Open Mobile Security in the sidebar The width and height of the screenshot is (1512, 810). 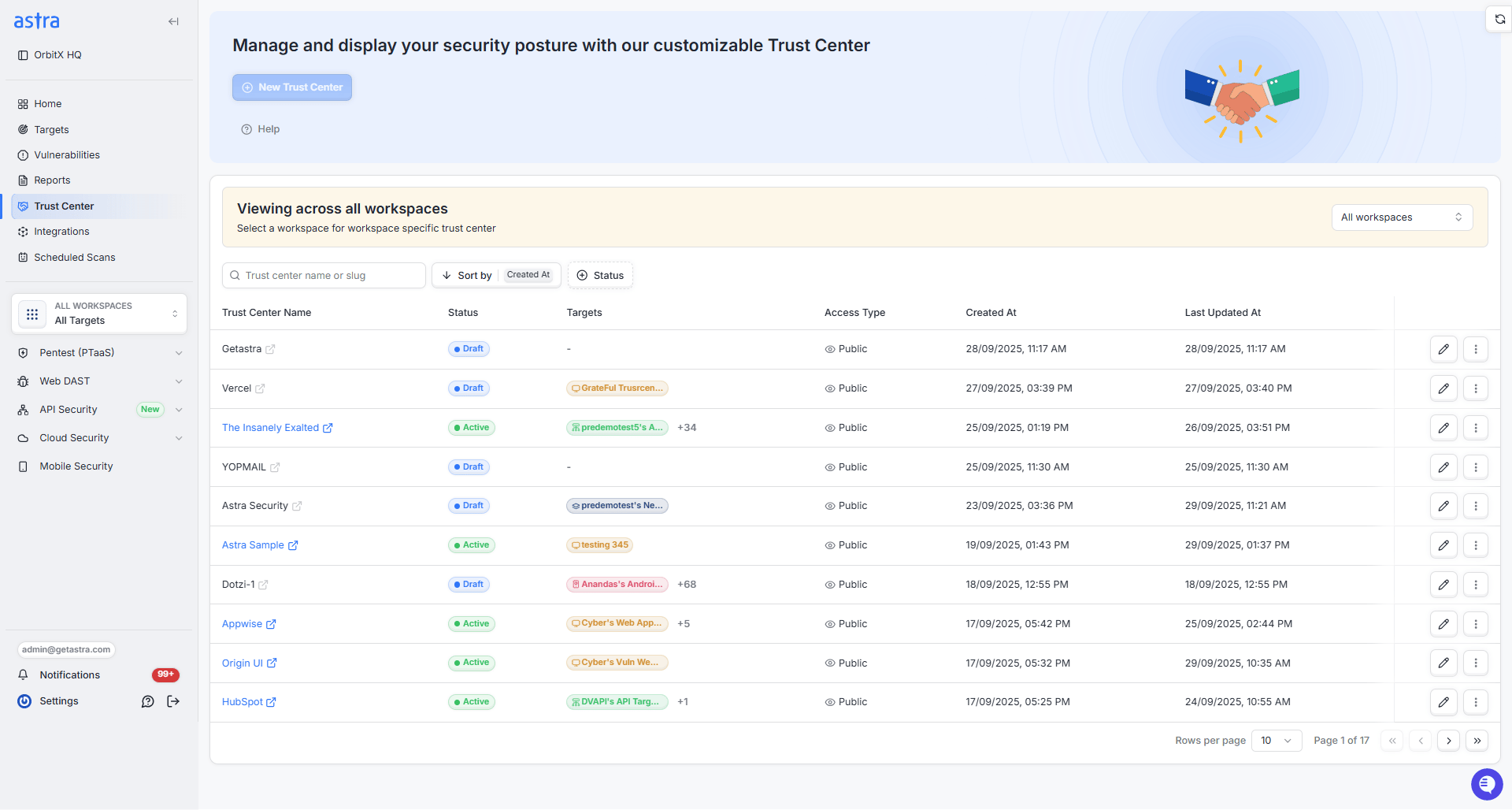(x=76, y=466)
